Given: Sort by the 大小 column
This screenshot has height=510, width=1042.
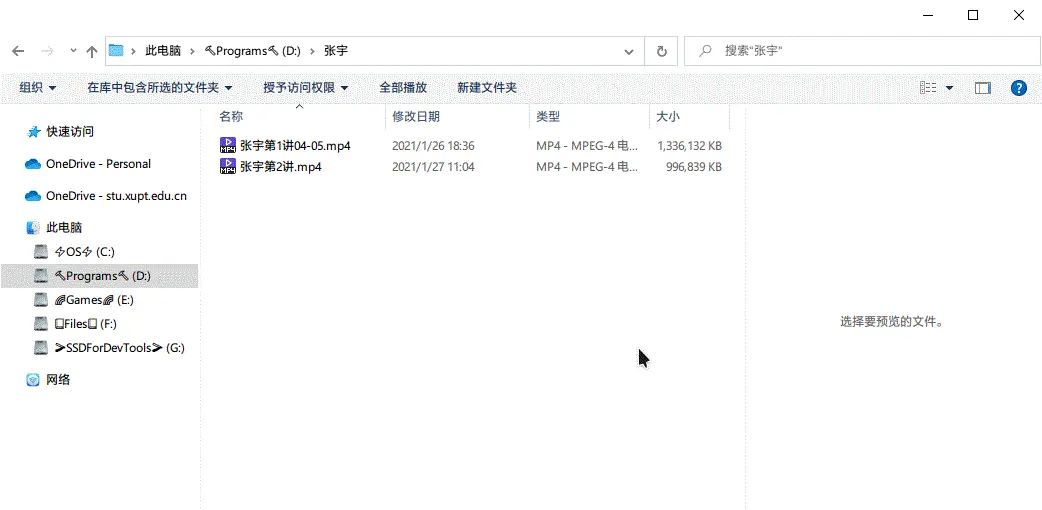Looking at the screenshot, I should 668,116.
